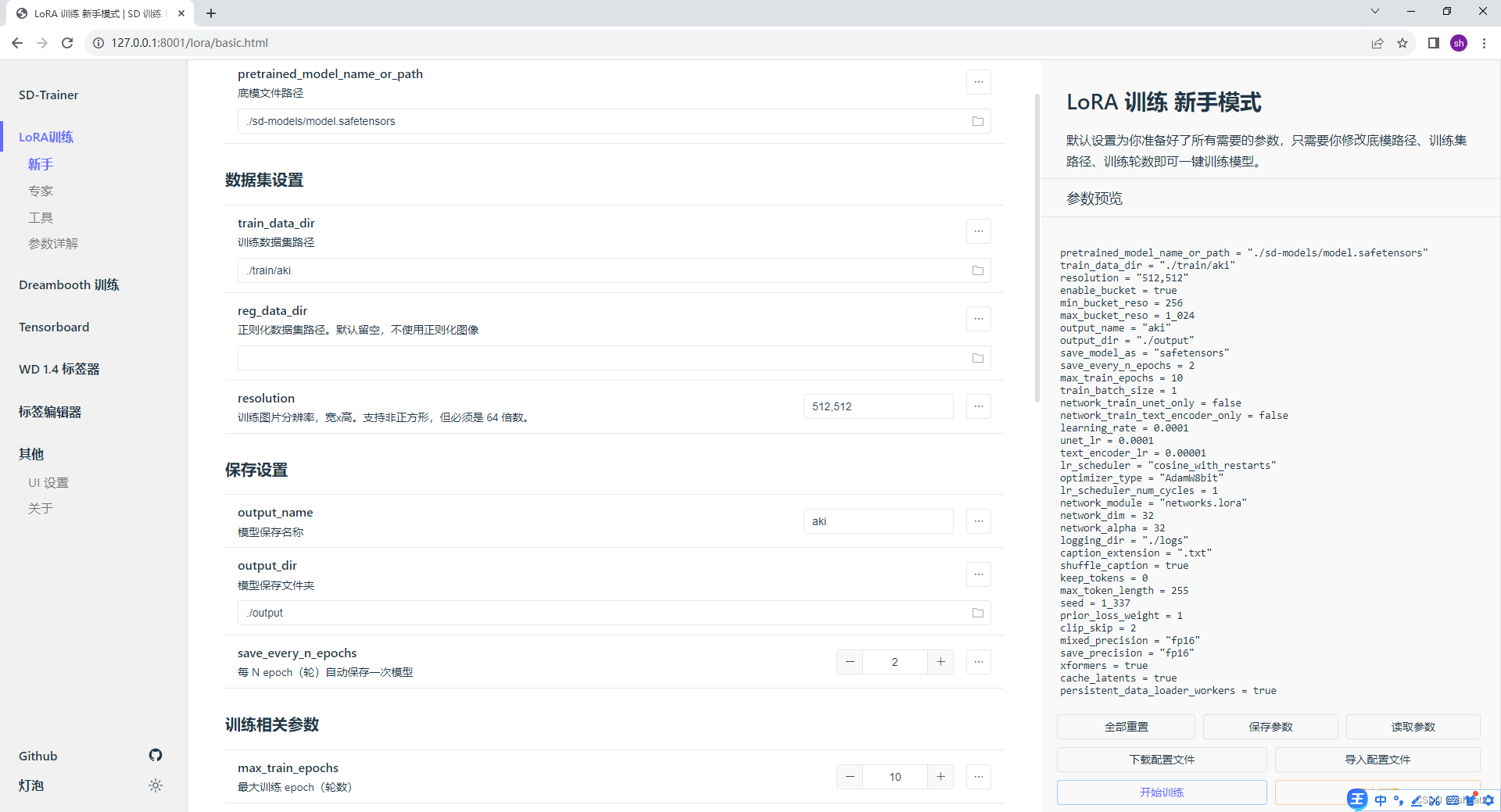Image resolution: width=1501 pixels, height=812 pixels.
Task: Open more options for pretrained_model_name_or_path
Action: coord(979,82)
